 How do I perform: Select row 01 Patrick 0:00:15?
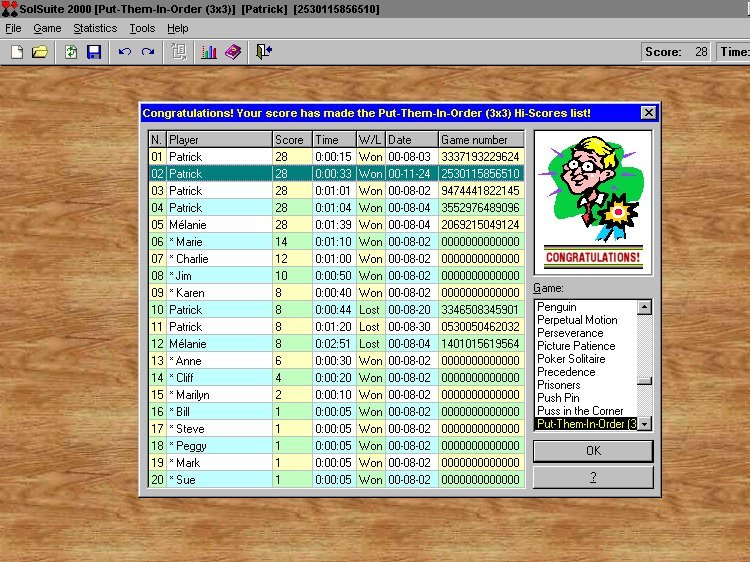[x=336, y=156]
